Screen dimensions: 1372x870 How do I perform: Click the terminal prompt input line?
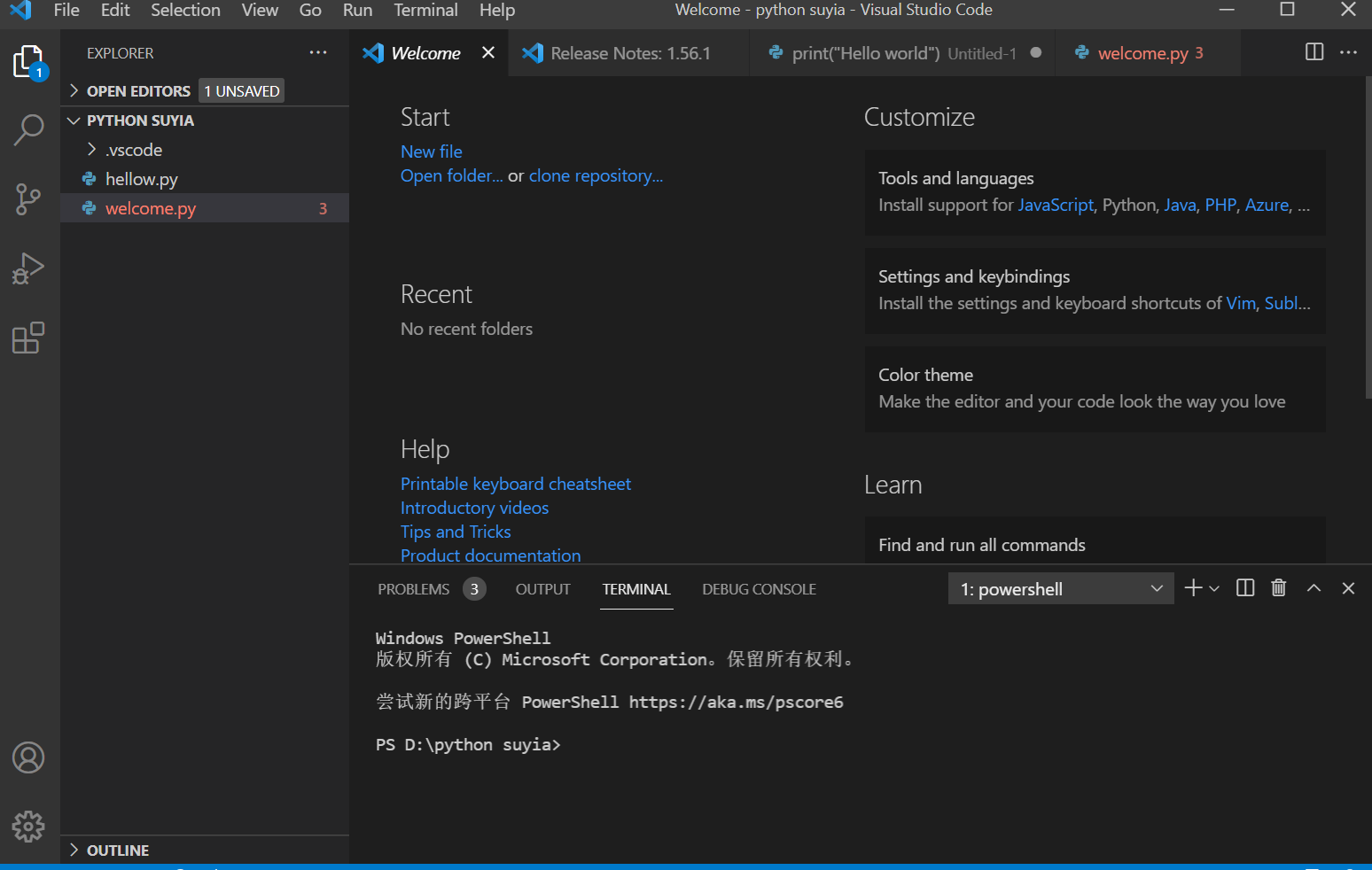tap(468, 745)
